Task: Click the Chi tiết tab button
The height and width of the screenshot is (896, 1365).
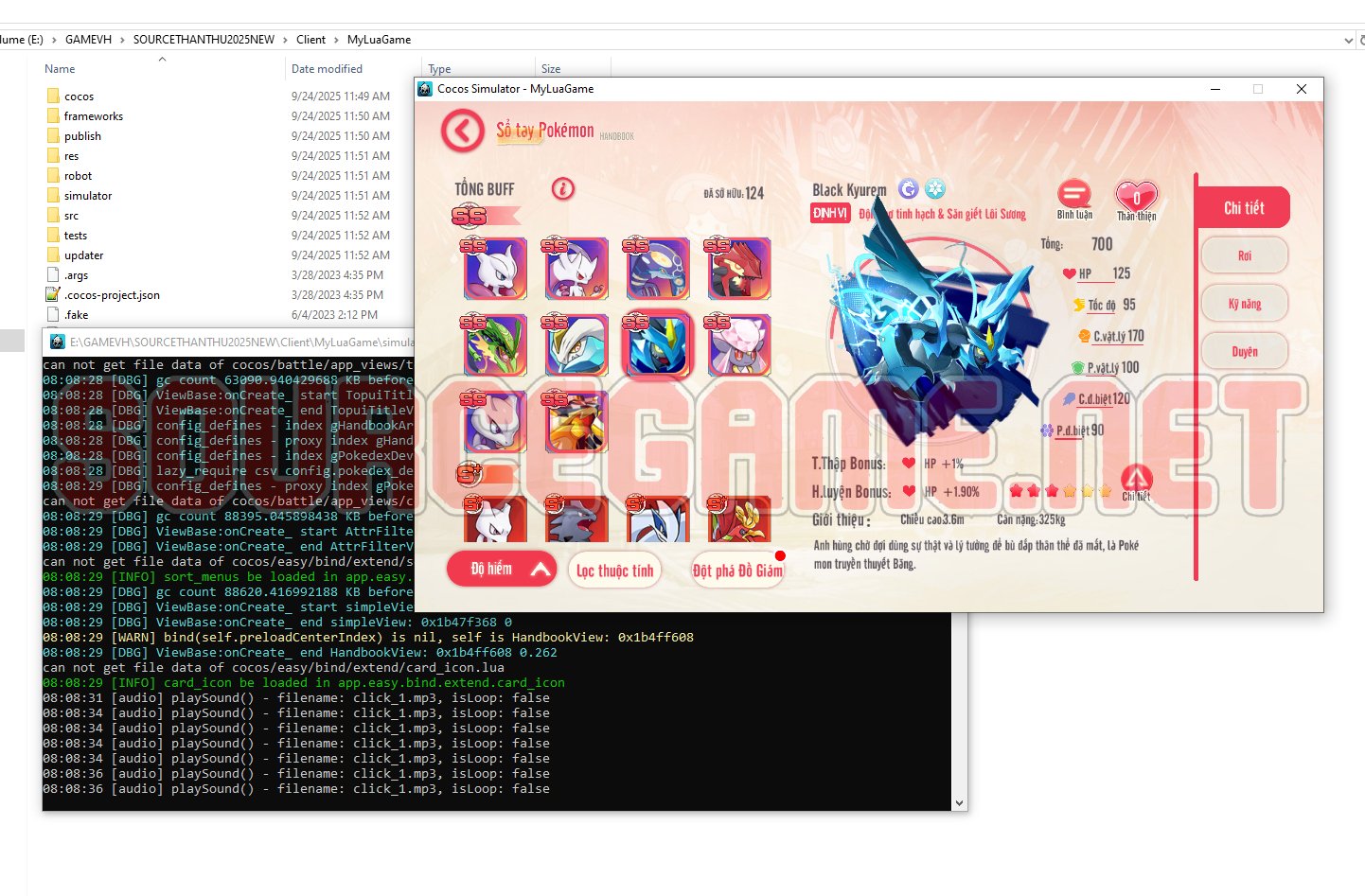Action: pos(1243,208)
